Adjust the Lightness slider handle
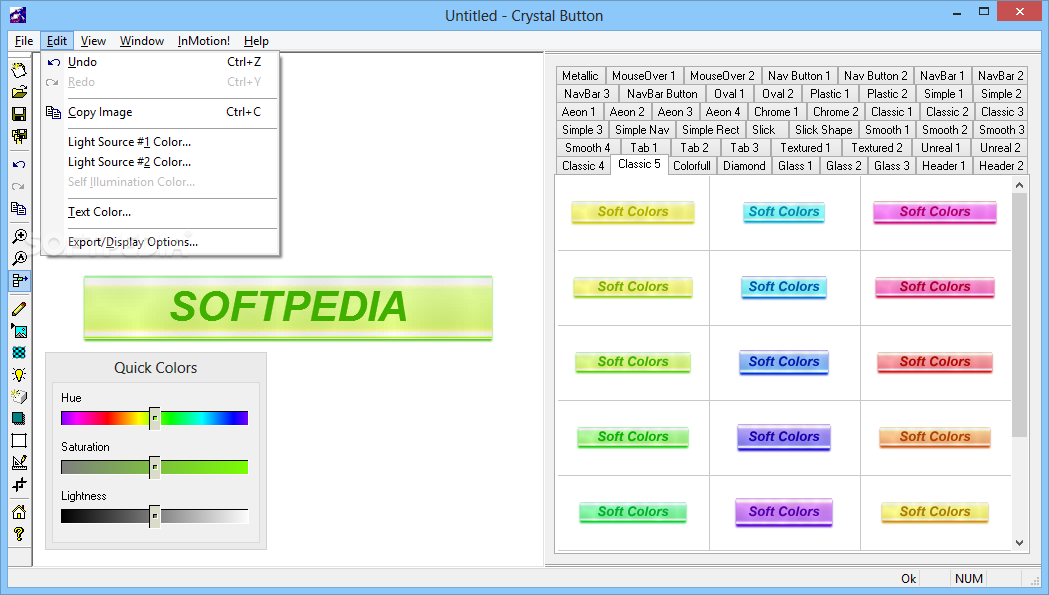Viewport: 1049px width, 595px height. 155,516
